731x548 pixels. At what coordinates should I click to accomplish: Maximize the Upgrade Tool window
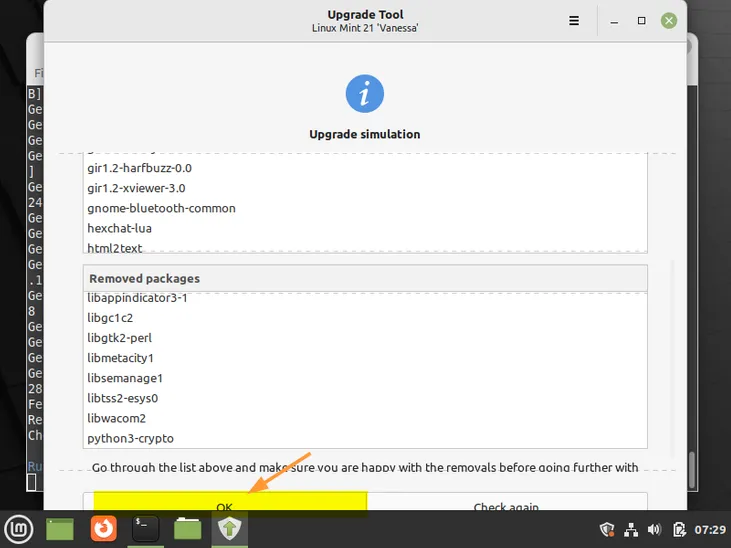[642, 20]
